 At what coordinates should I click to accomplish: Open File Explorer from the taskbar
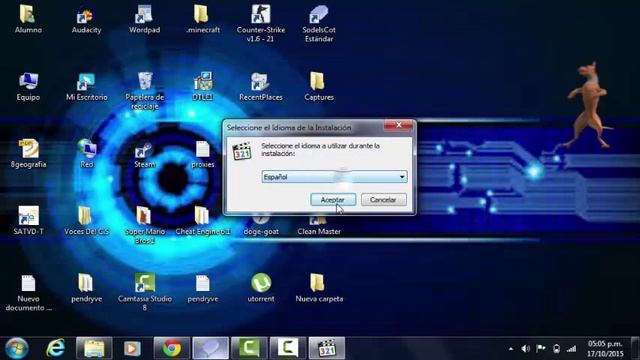[94, 348]
